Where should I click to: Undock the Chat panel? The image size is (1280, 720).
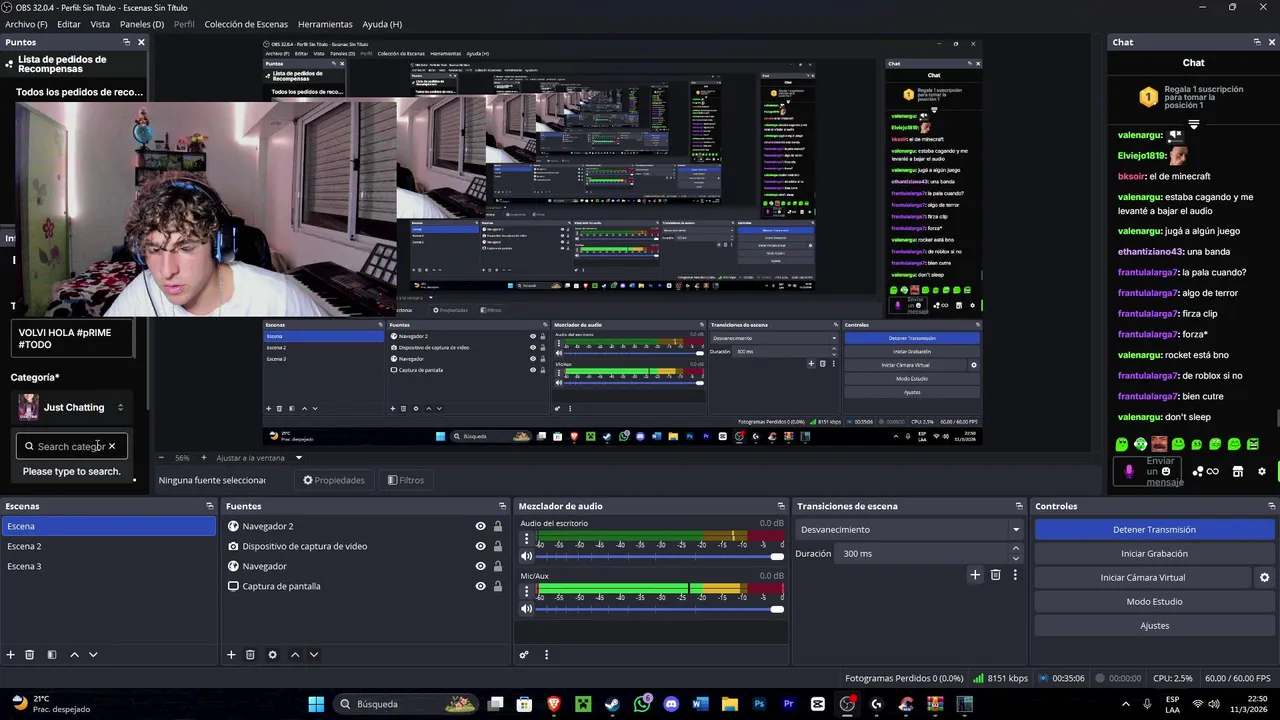(1257, 42)
